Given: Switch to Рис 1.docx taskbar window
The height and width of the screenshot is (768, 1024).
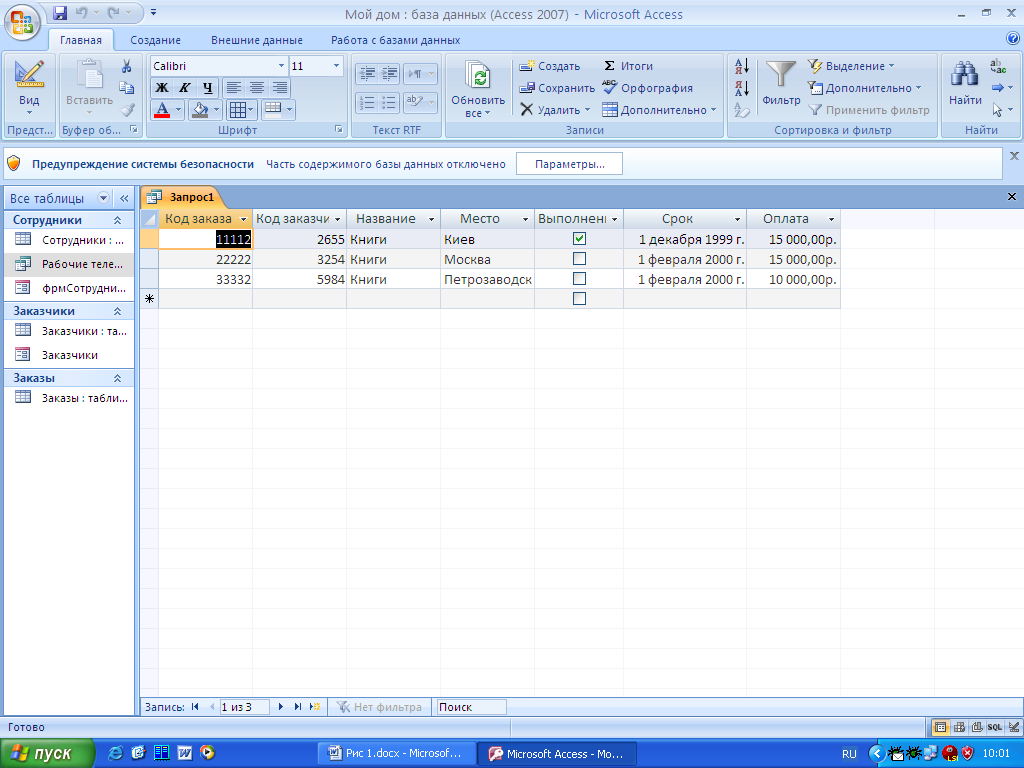Looking at the screenshot, I should pyautogui.click(x=396, y=753).
